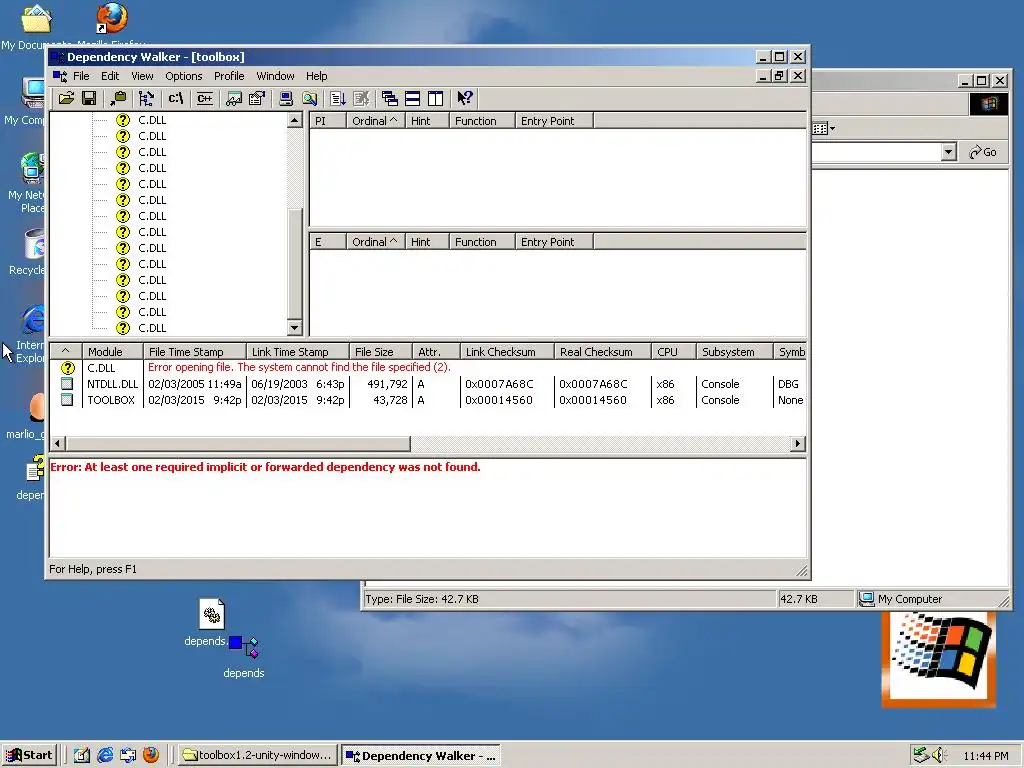Sort module list by Link Time Stamp
The image size is (1024, 768).
click(x=297, y=352)
